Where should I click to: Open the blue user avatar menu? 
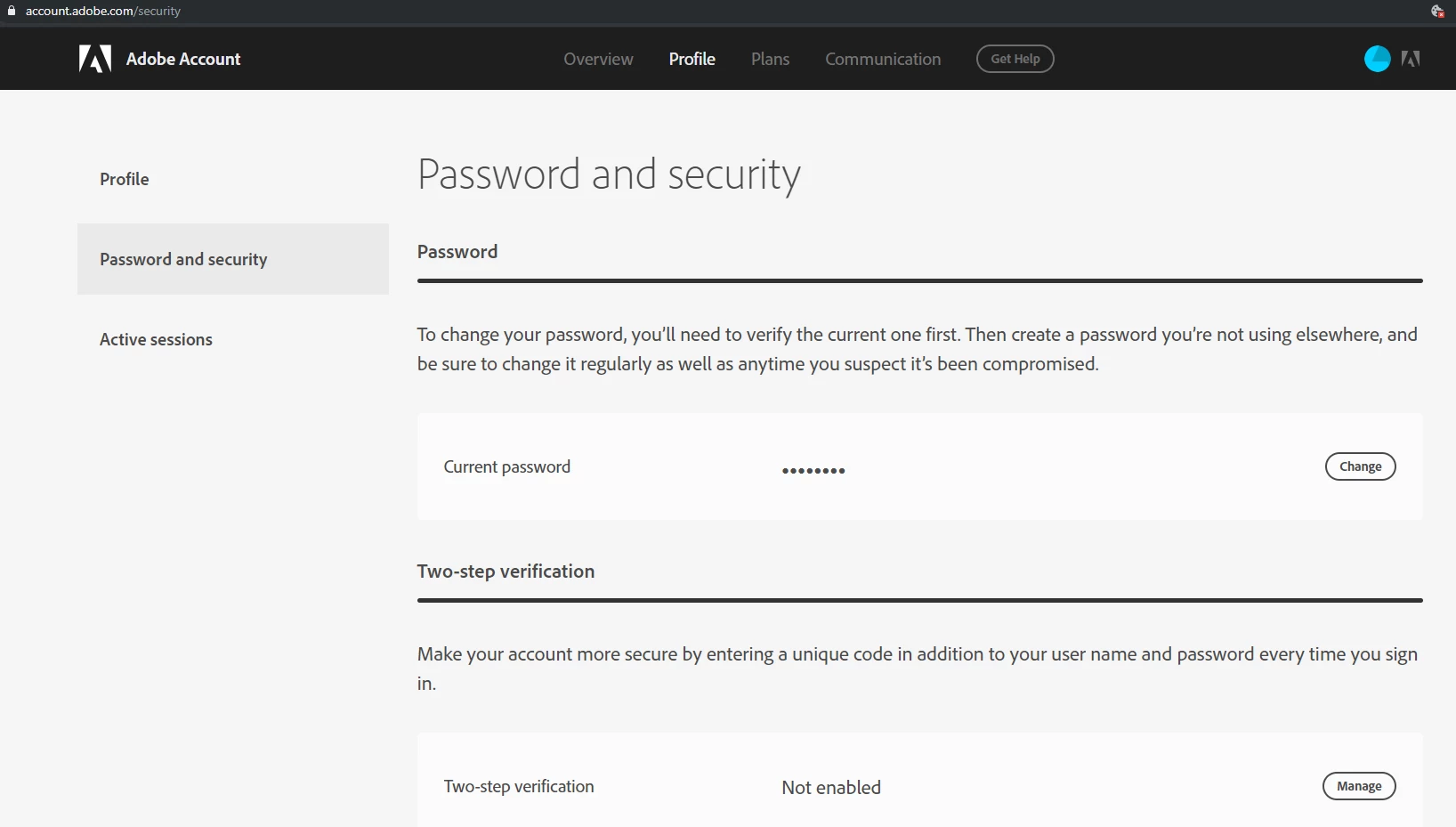(x=1377, y=59)
